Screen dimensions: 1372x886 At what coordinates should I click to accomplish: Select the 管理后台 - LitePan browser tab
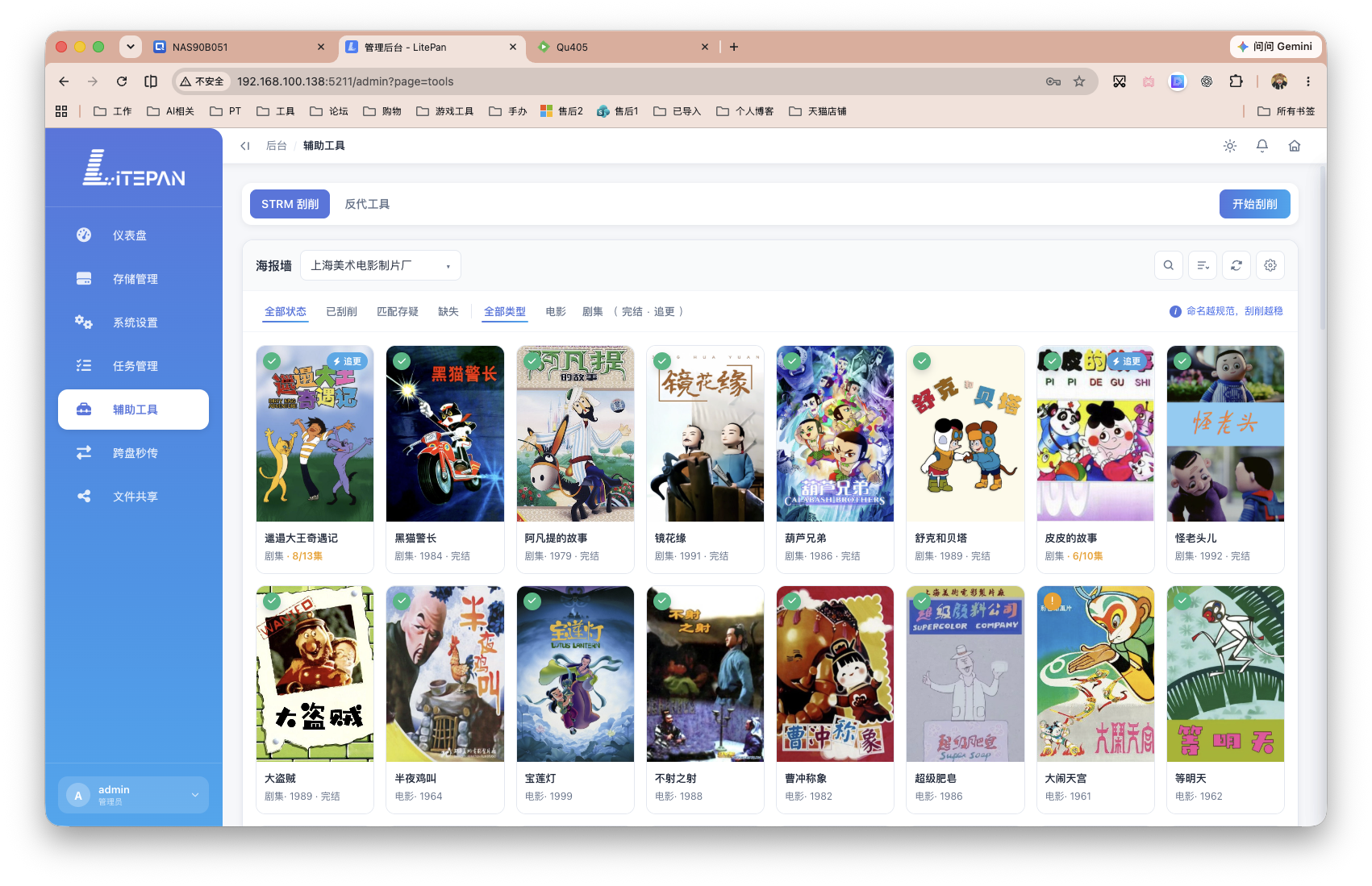pos(431,47)
